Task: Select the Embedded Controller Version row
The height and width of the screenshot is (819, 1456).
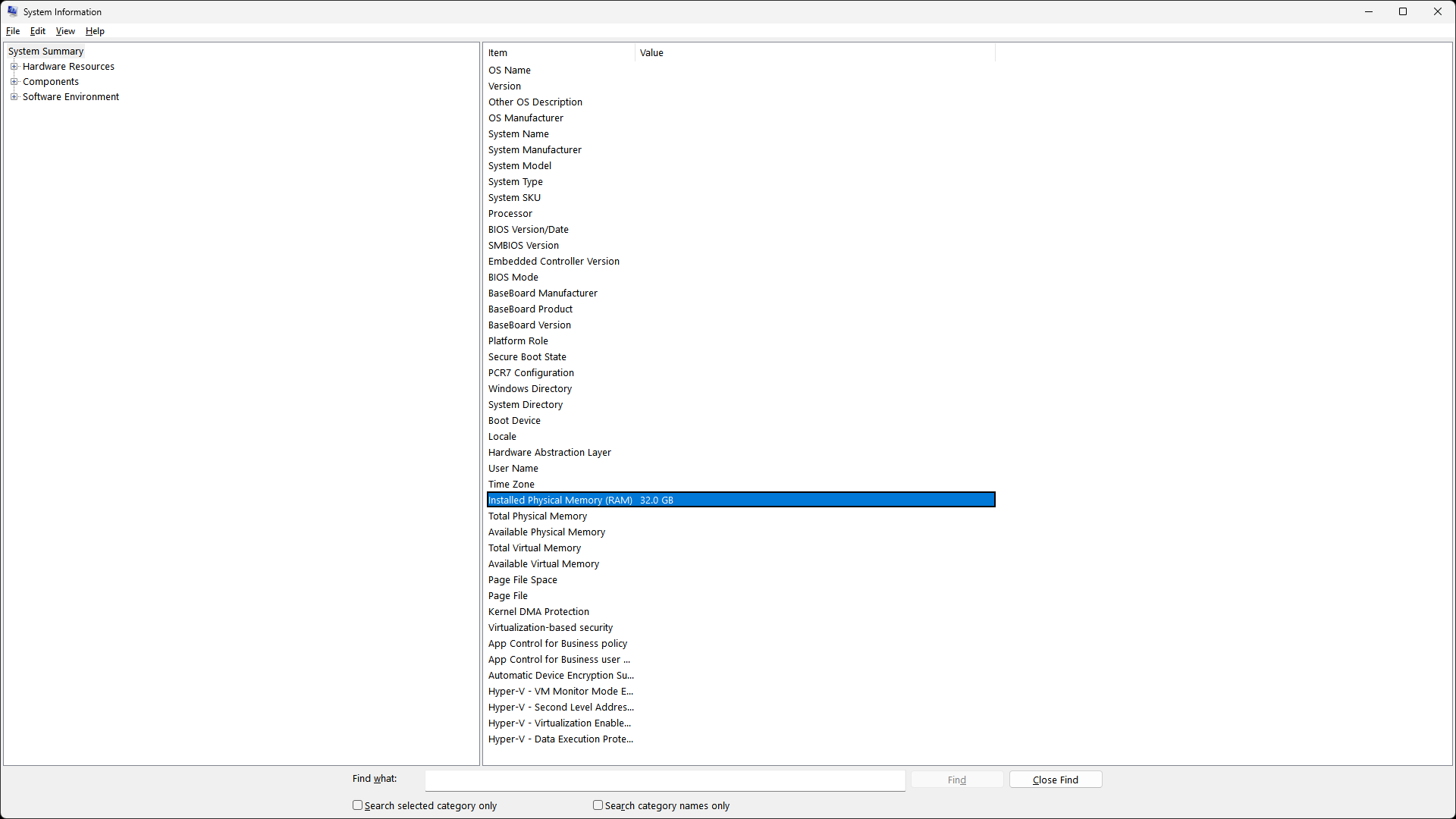Action: (741, 262)
